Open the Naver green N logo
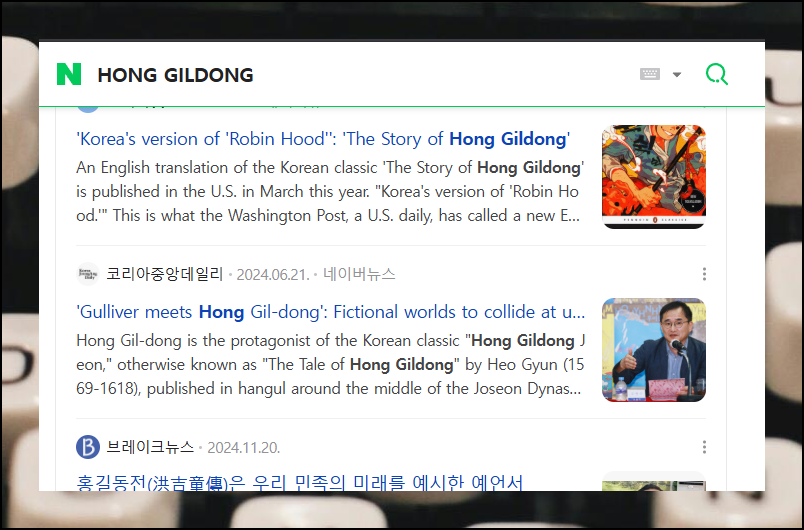The width and height of the screenshot is (804, 530). pyautogui.click(x=69, y=74)
